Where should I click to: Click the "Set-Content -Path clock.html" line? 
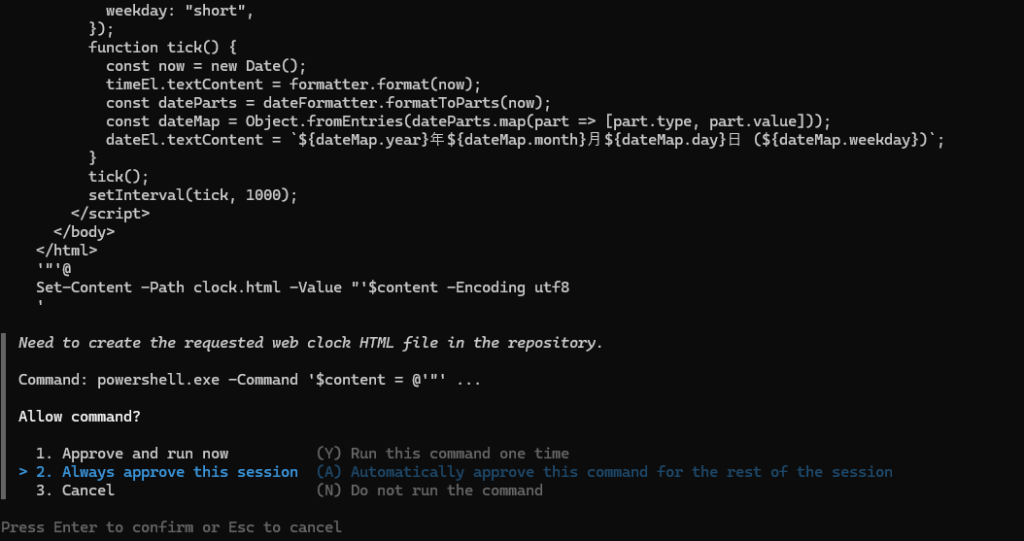pos(302,287)
